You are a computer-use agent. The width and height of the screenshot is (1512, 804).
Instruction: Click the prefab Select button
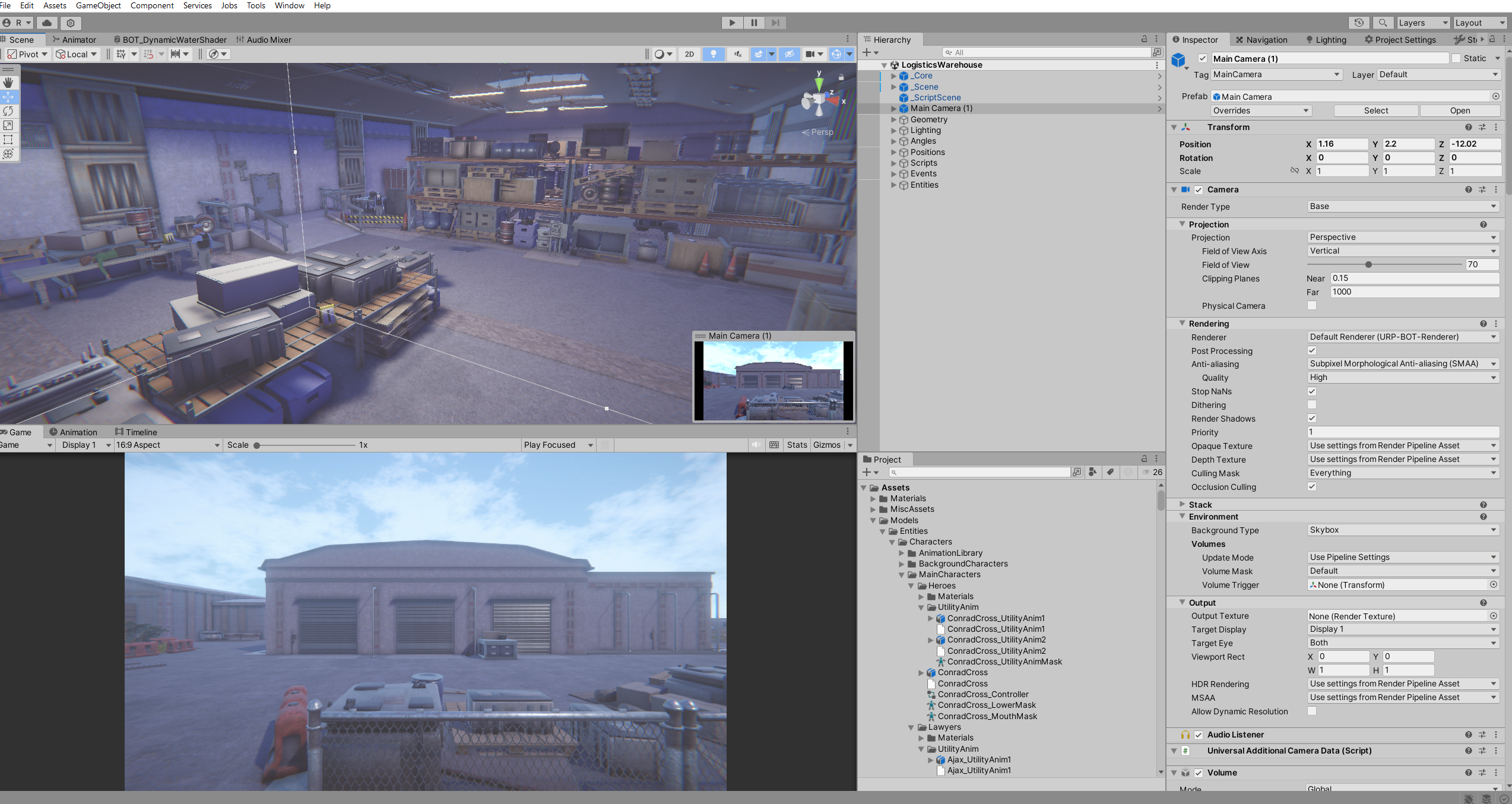point(1375,111)
